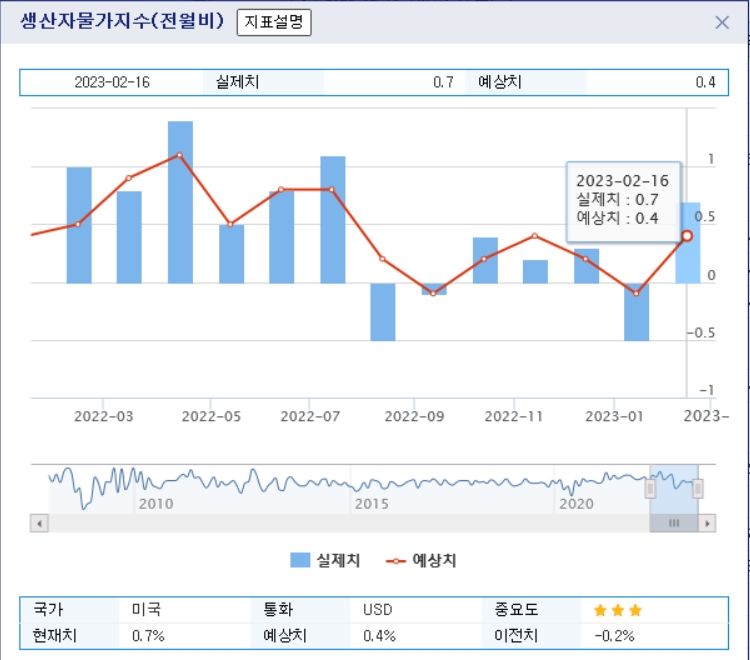Click the 2022-09 x-axis label
Screen dimensions: 750x660
click(x=414, y=416)
